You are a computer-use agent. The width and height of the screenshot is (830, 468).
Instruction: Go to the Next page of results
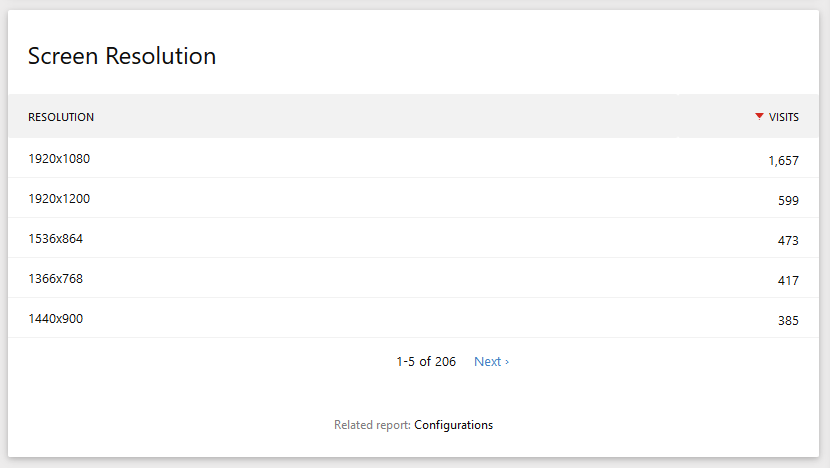coord(491,362)
